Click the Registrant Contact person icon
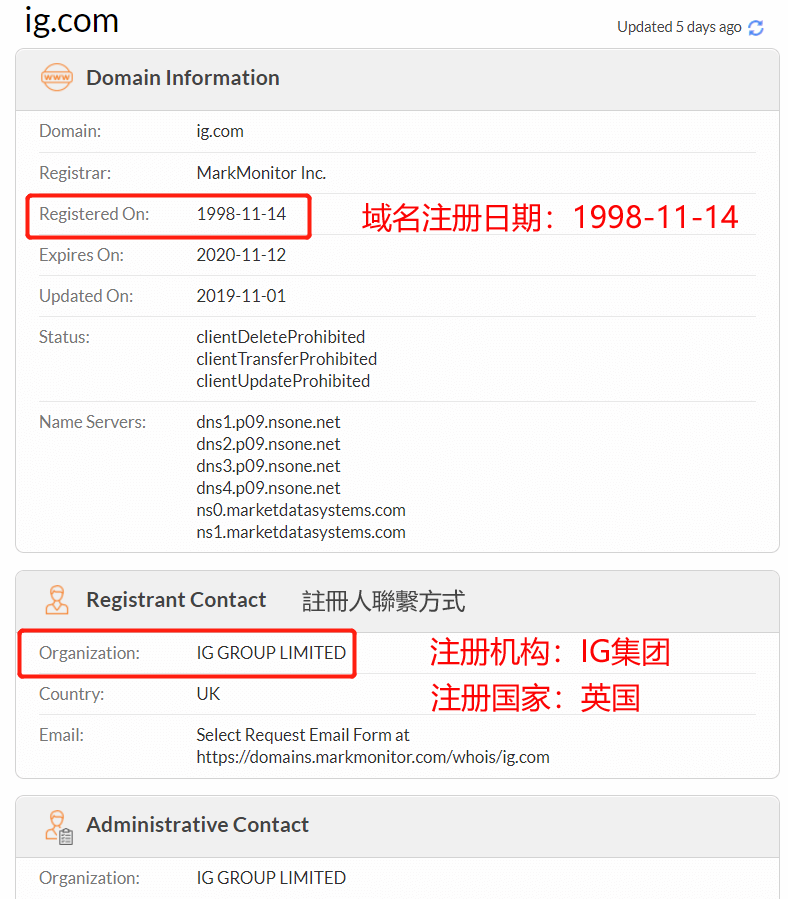 coord(57,600)
